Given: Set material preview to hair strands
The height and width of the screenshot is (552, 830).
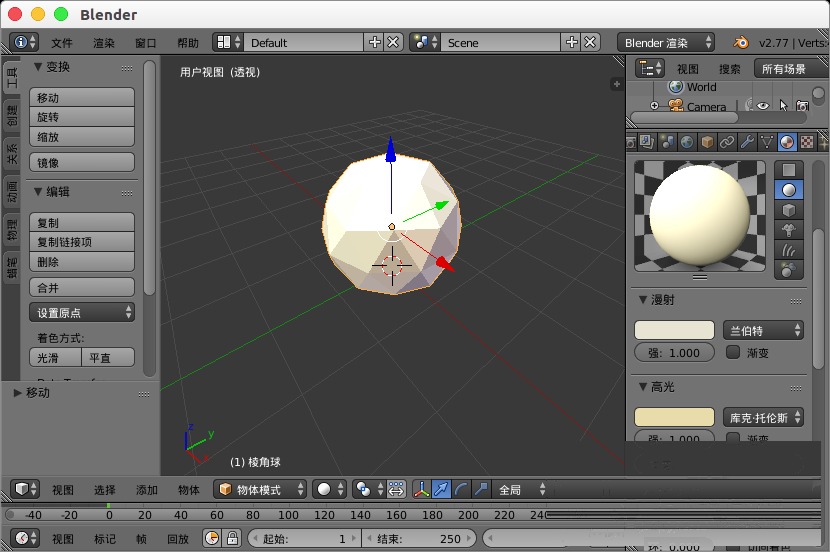Looking at the screenshot, I should coord(789,250).
